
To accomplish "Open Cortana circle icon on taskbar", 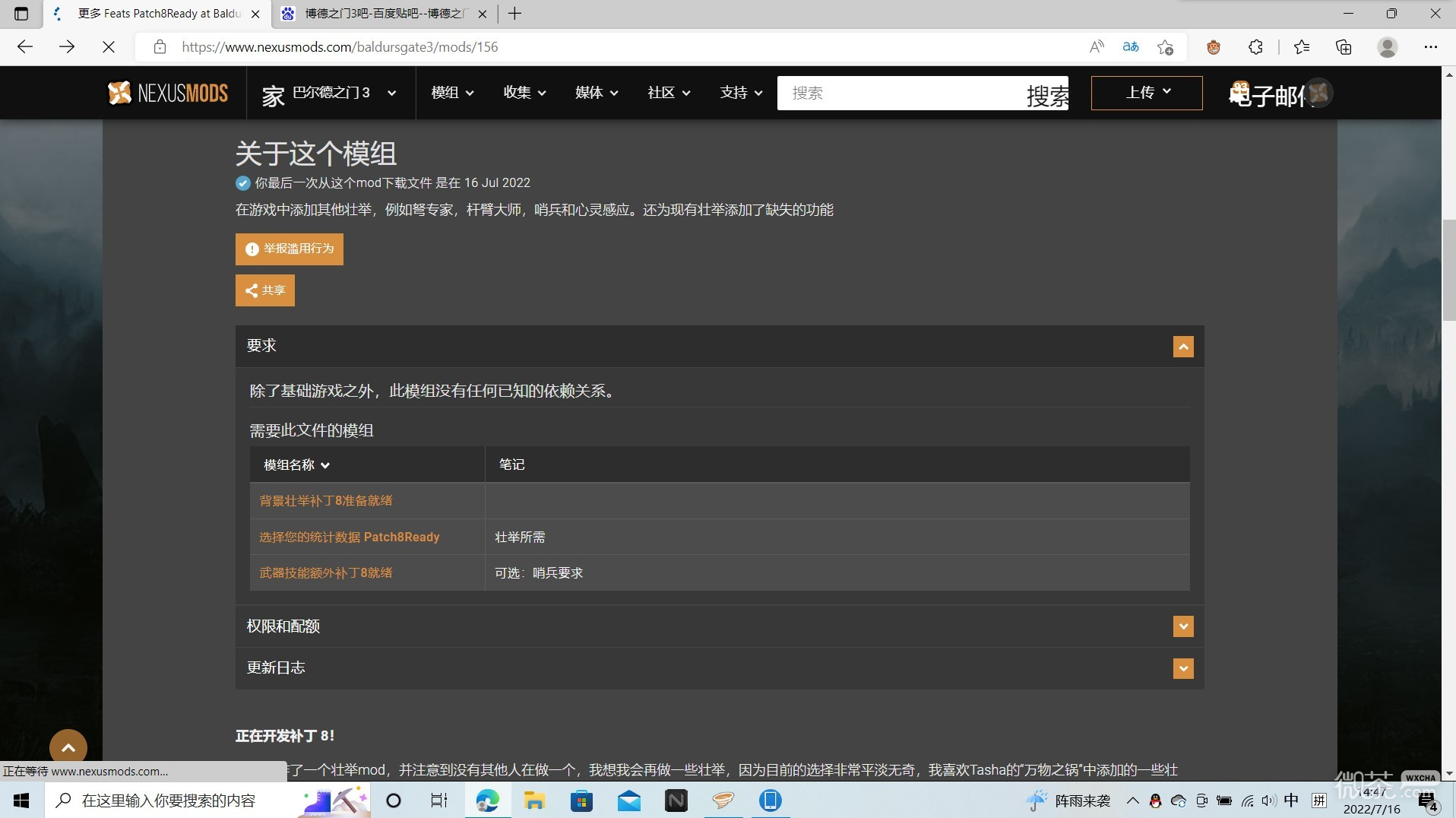I will click(393, 801).
